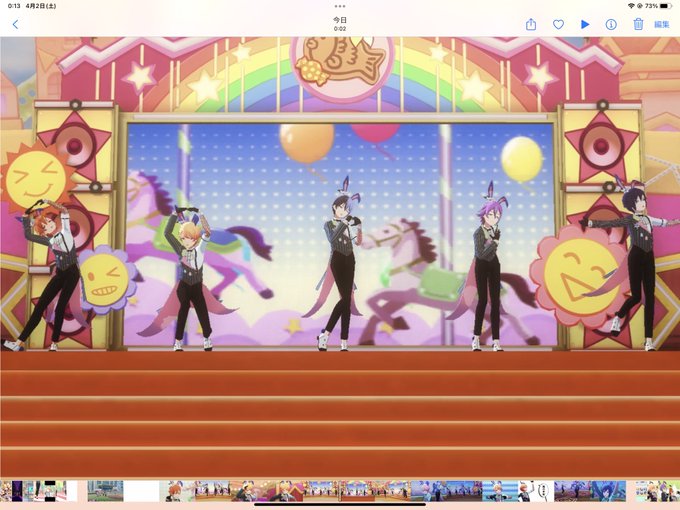
Task: Select the street building thumbnail in filmstrip
Action: [x=105, y=491]
